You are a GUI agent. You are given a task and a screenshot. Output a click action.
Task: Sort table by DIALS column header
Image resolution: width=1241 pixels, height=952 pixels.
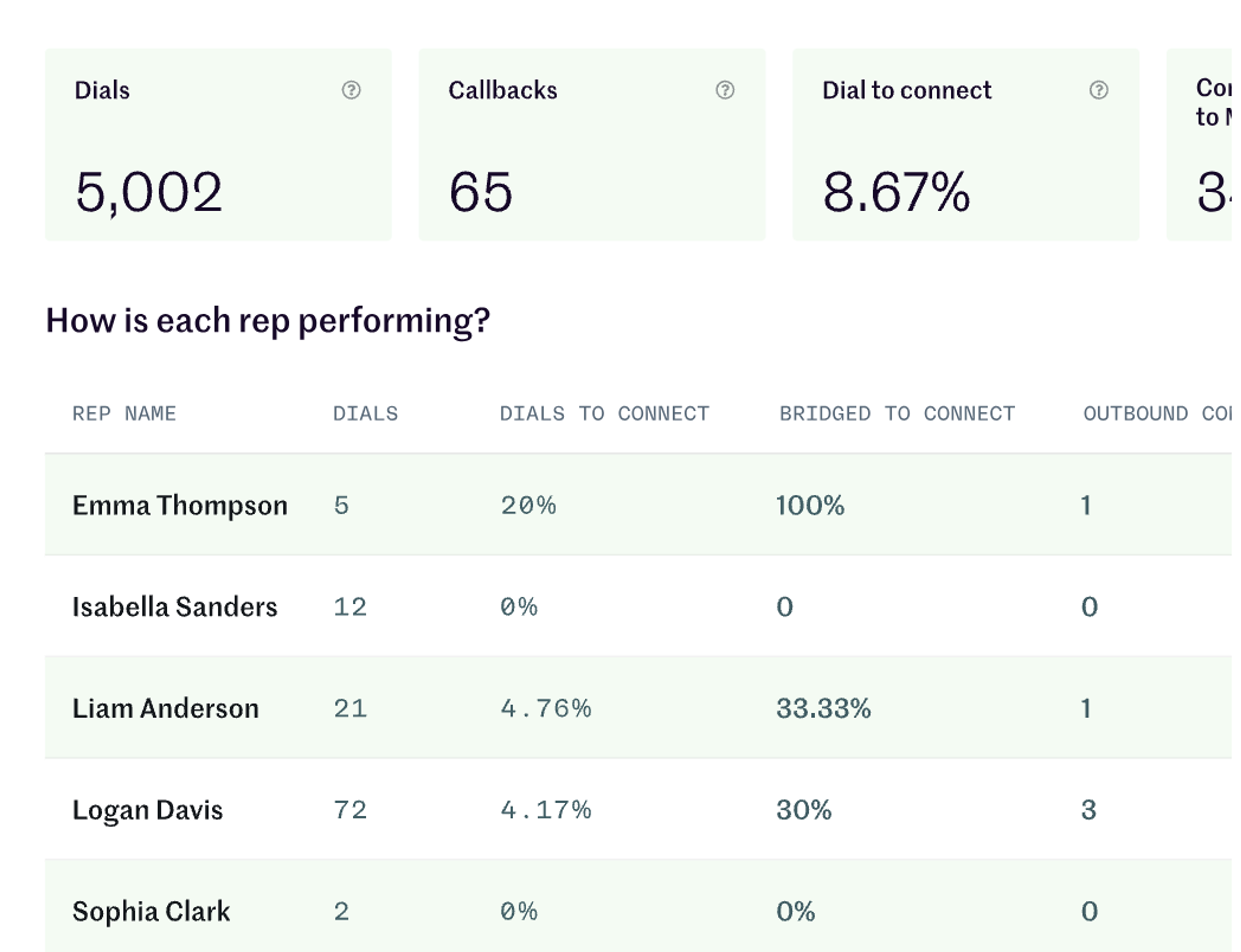coord(366,414)
